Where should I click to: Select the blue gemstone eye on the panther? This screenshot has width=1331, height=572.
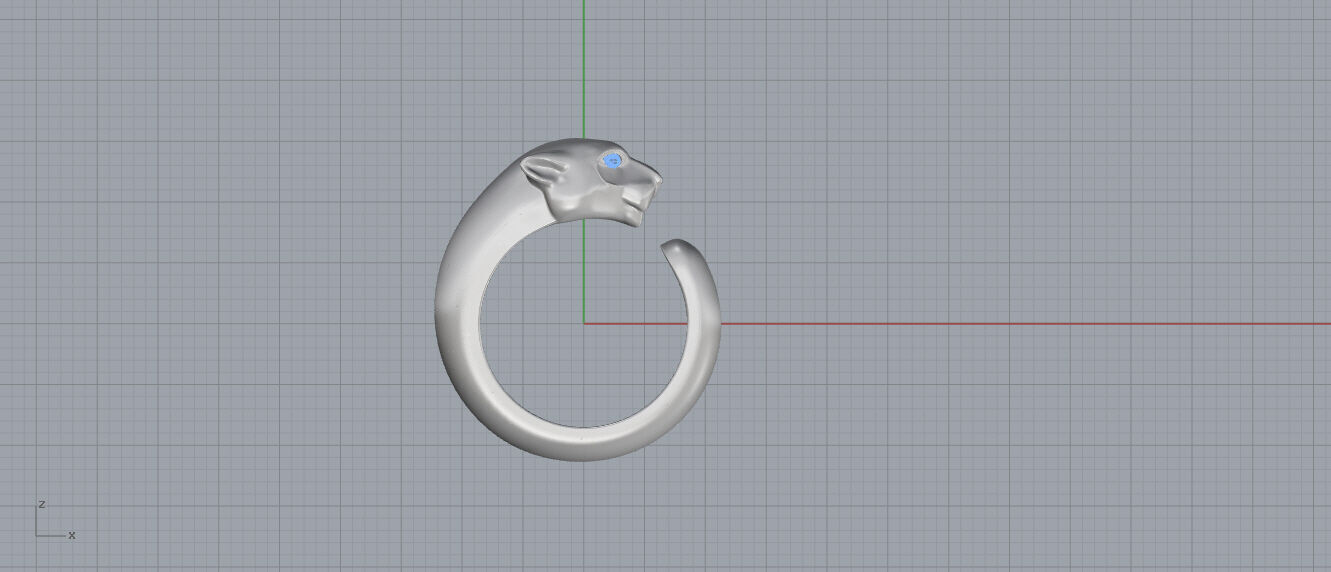tap(612, 160)
